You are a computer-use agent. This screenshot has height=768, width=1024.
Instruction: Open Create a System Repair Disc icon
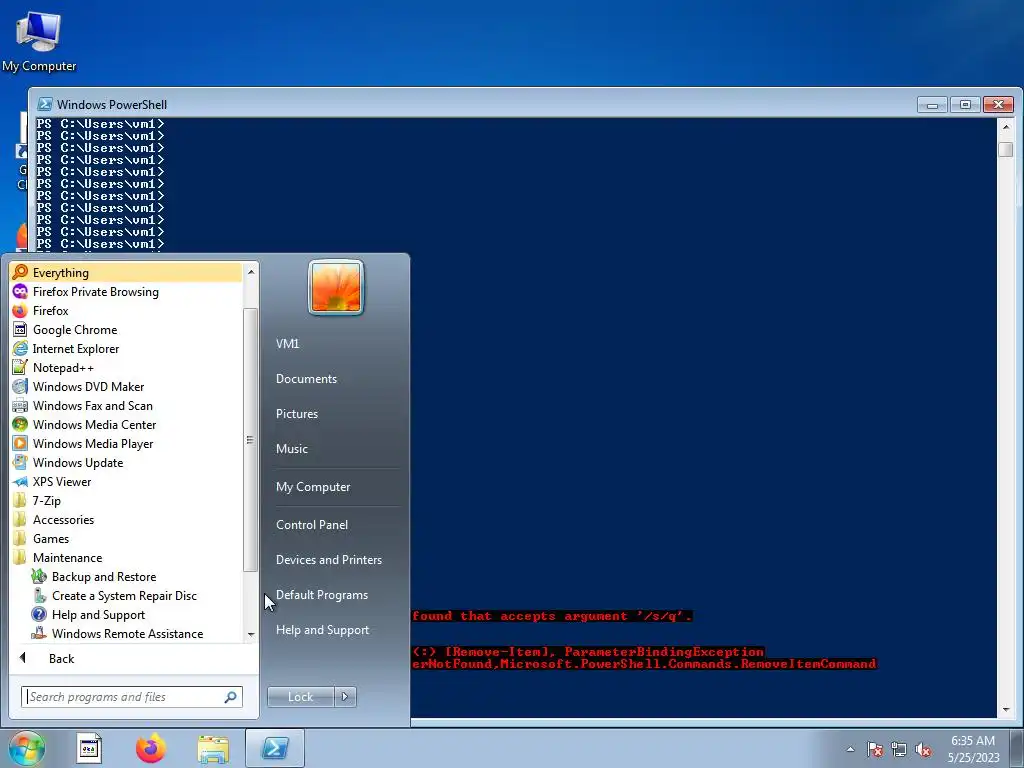(x=39, y=595)
